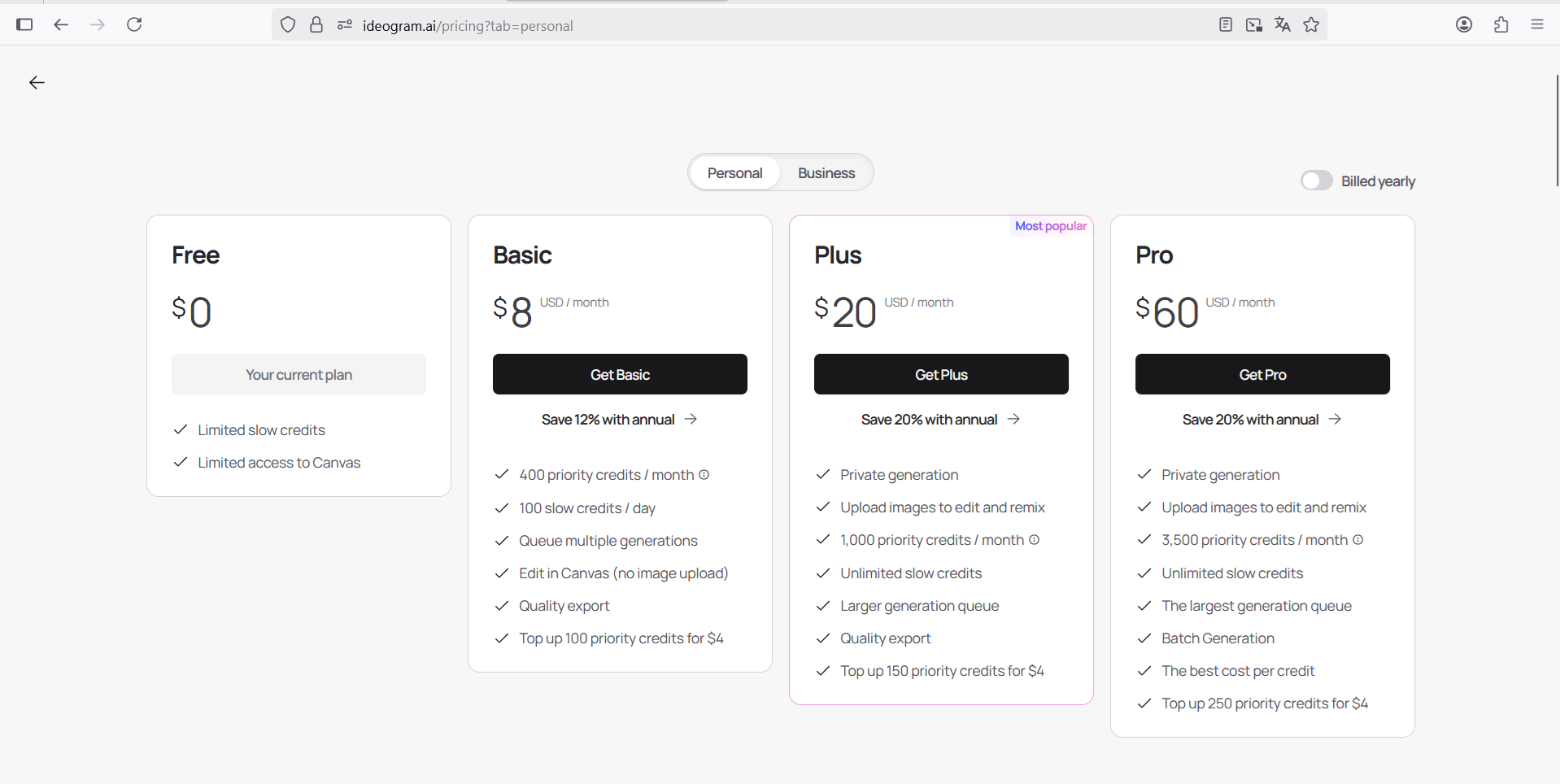Image resolution: width=1560 pixels, height=784 pixels.
Task: Click the vertical page scrollbar
Action: (1556, 130)
